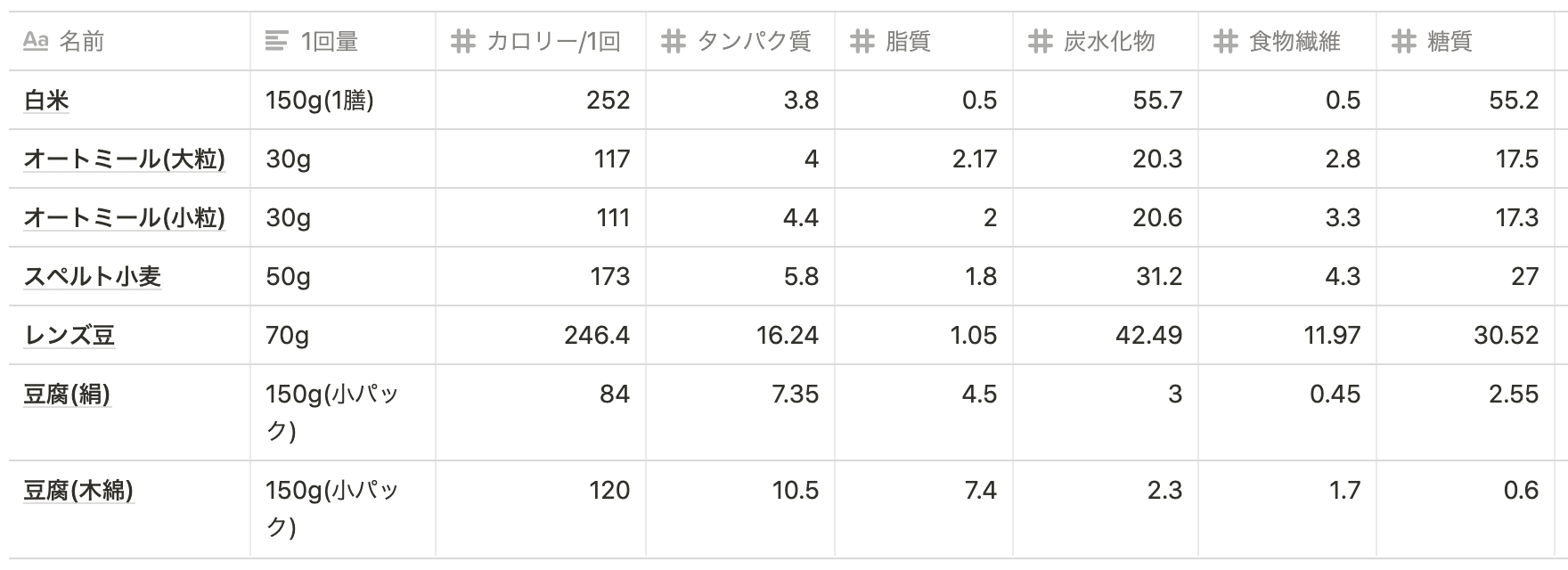Open the スペルト小麦 entry
The image size is (1568, 570).
pos(92,277)
